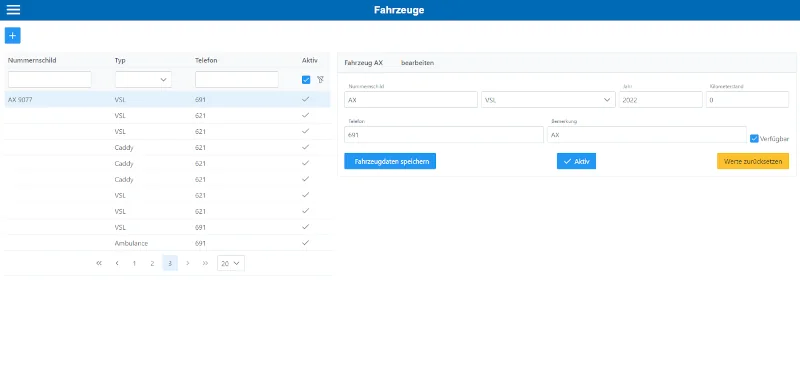Sort by Nummernschild column header
Viewport: 800px width, 386px height.
pyautogui.click(x=32, y=60)
